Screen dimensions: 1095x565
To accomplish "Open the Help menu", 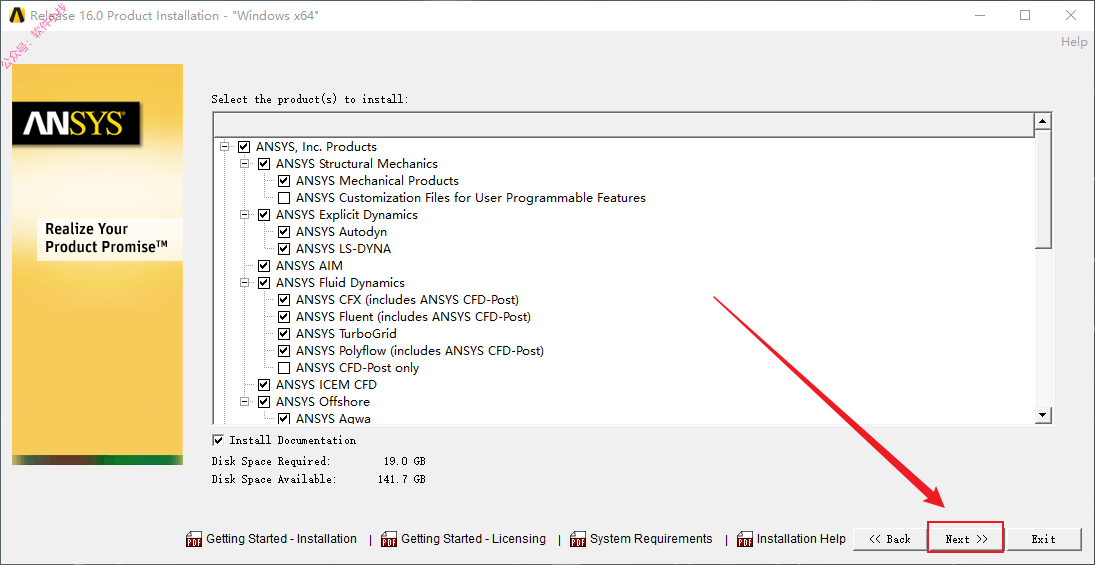I will pyautogui.click(x=1074, y=42).
